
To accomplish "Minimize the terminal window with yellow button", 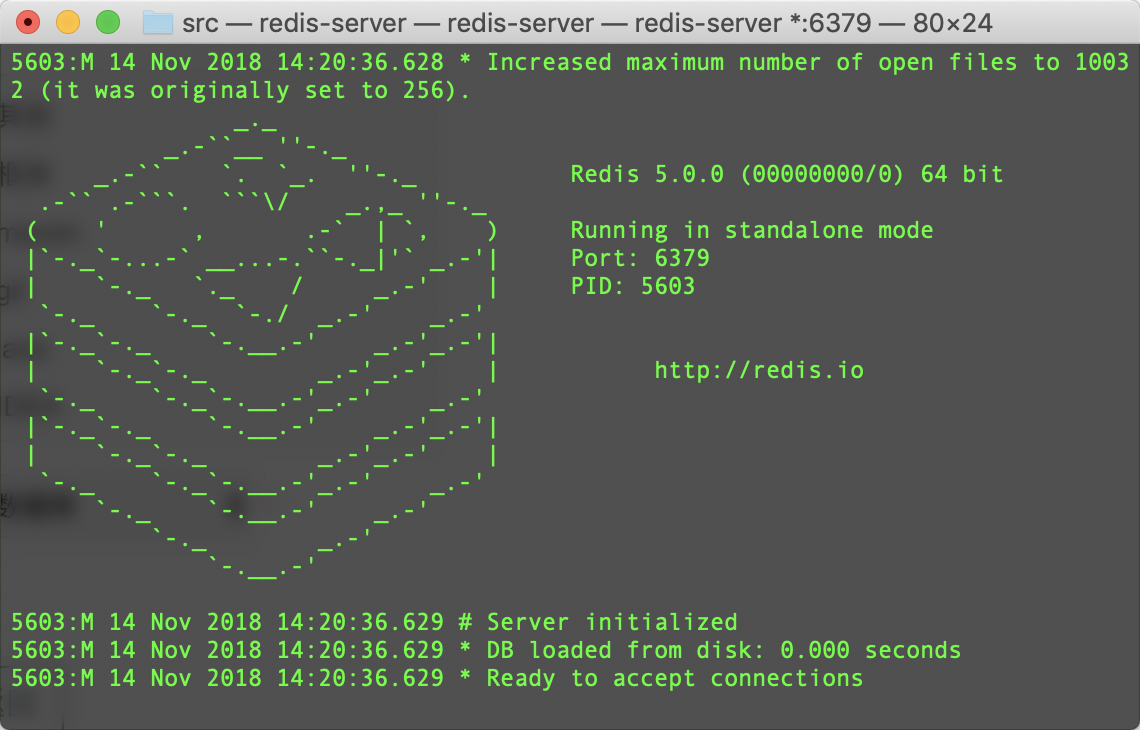I will 68,23.
